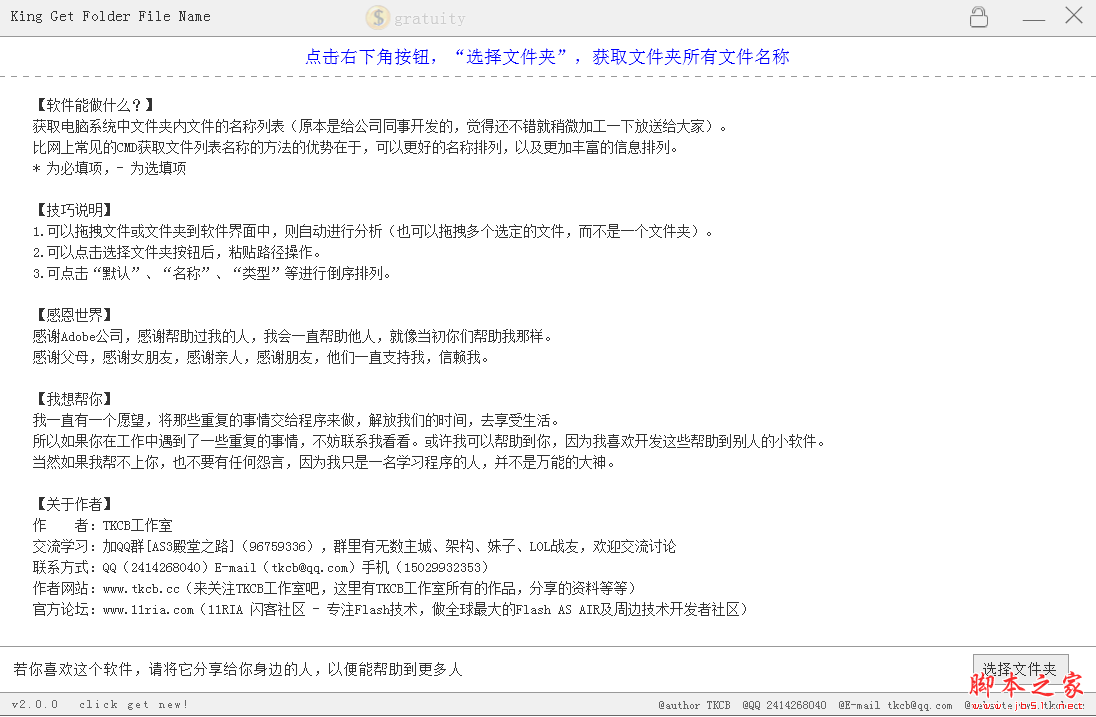Minimize the King Get Folder window
This screenshot has width=1096, height=717.
(x=1033, y=18)
